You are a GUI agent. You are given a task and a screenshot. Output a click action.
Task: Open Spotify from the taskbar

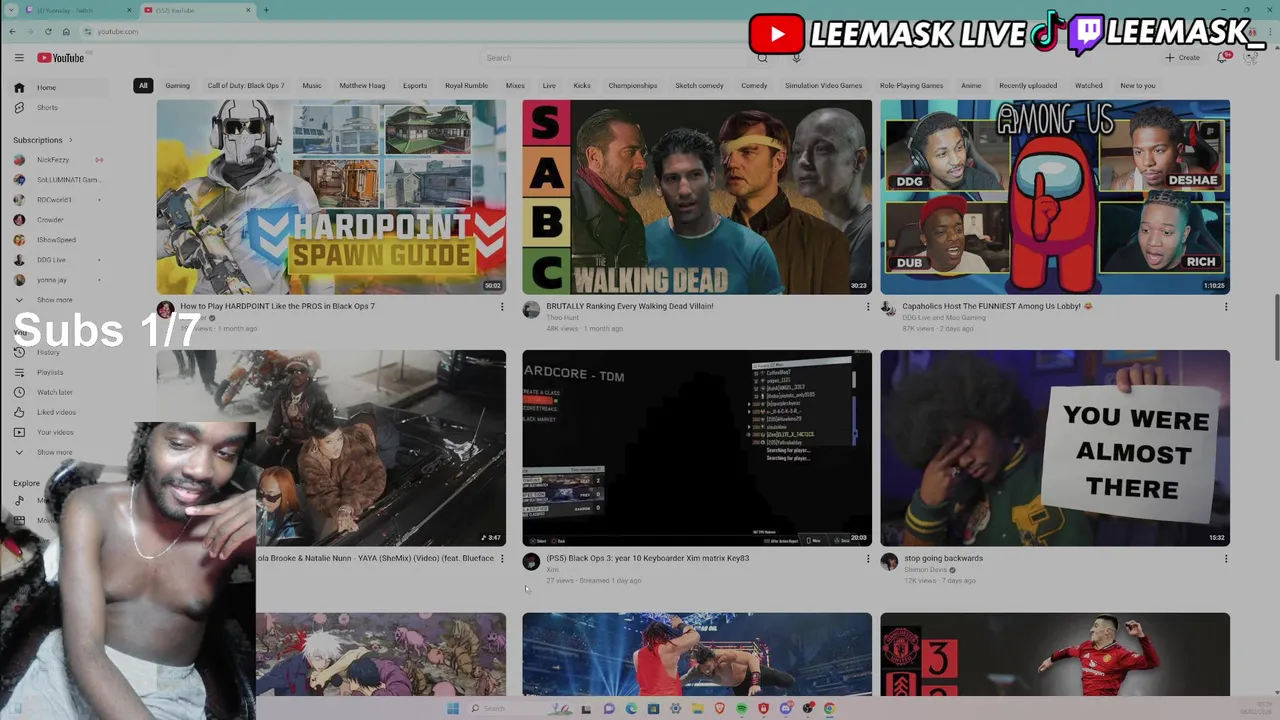(741, 708)
